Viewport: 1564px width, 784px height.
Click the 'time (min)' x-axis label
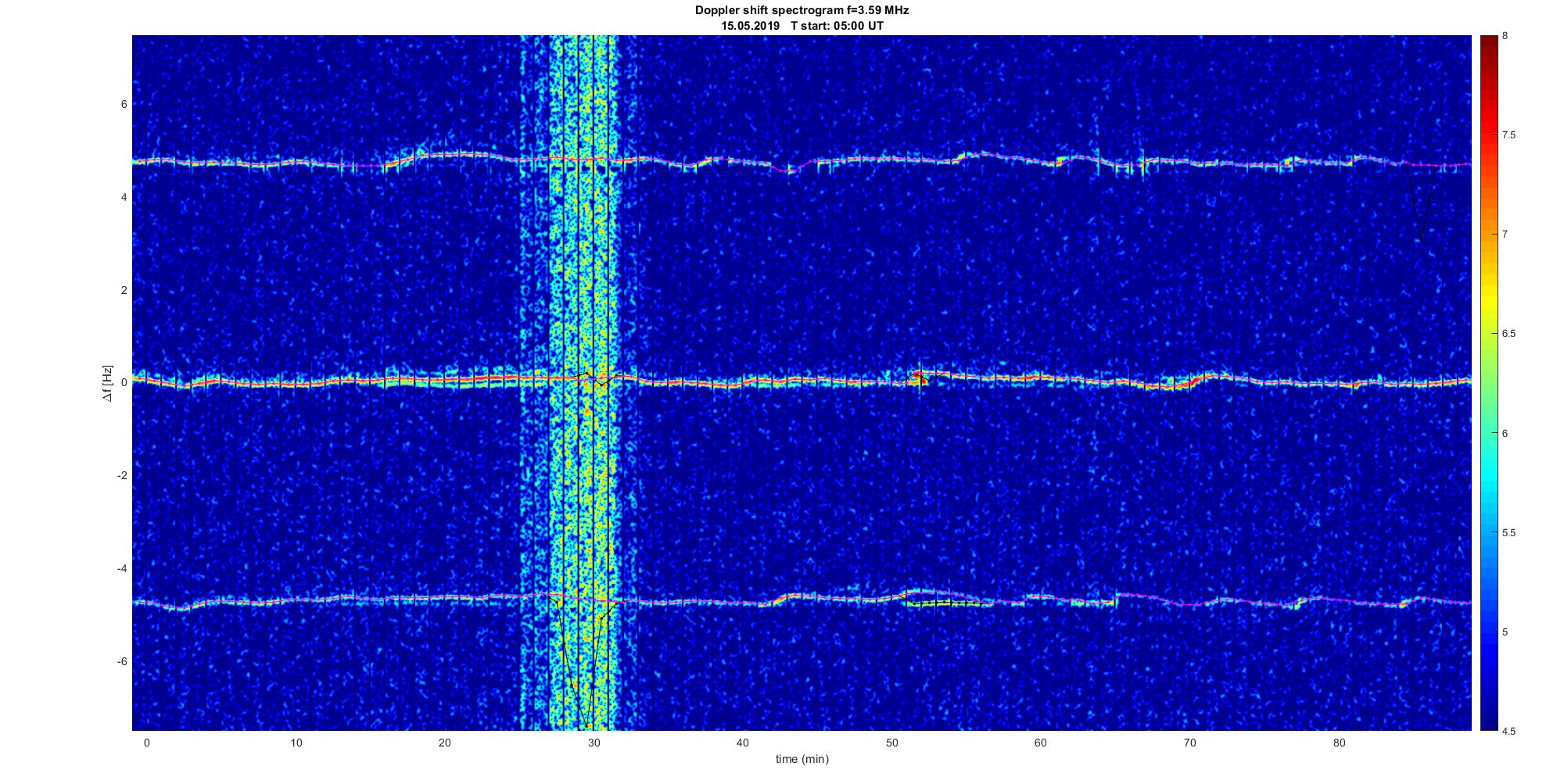pyautogui.click(x=802, y=759)
